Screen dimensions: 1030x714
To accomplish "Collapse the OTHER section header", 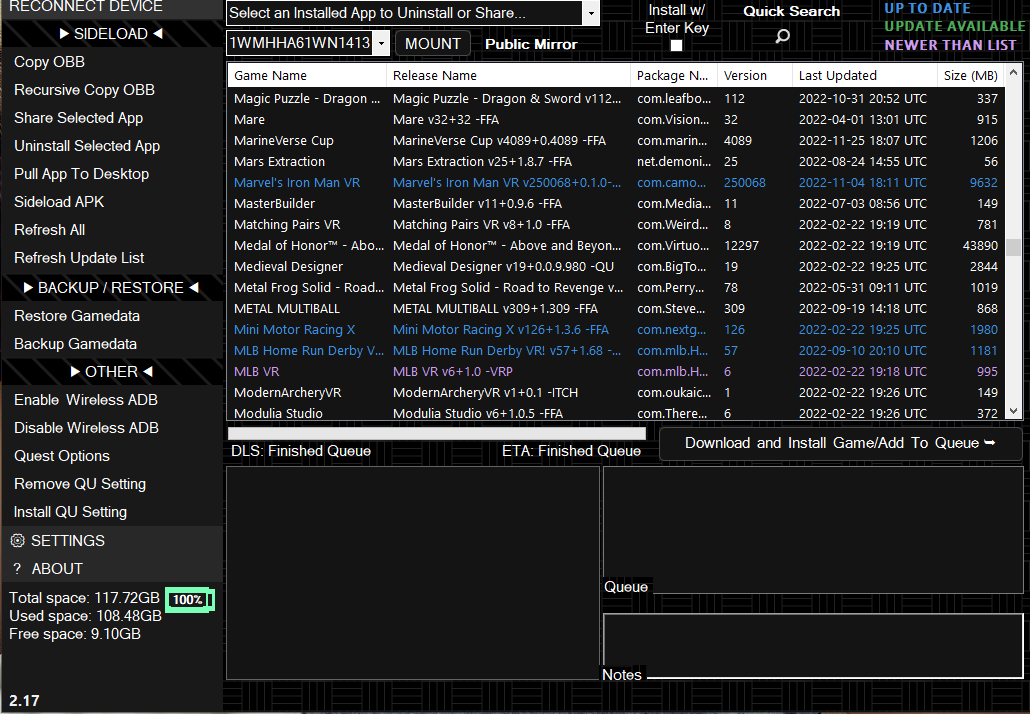I will click(x=111, y=372).
